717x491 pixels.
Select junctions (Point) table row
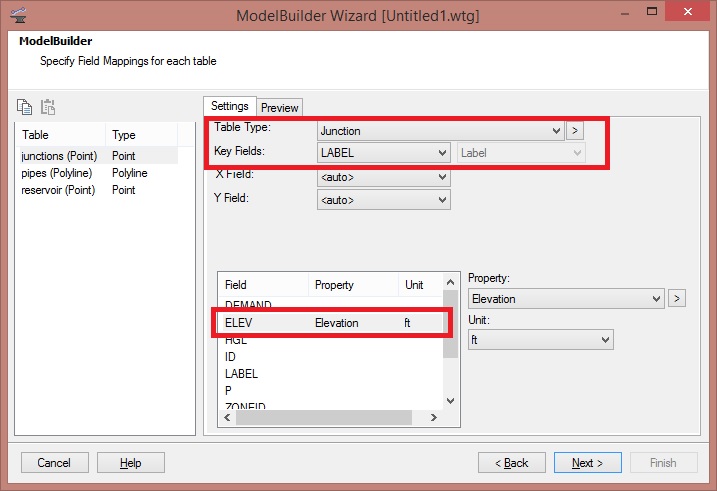[97, 156]
